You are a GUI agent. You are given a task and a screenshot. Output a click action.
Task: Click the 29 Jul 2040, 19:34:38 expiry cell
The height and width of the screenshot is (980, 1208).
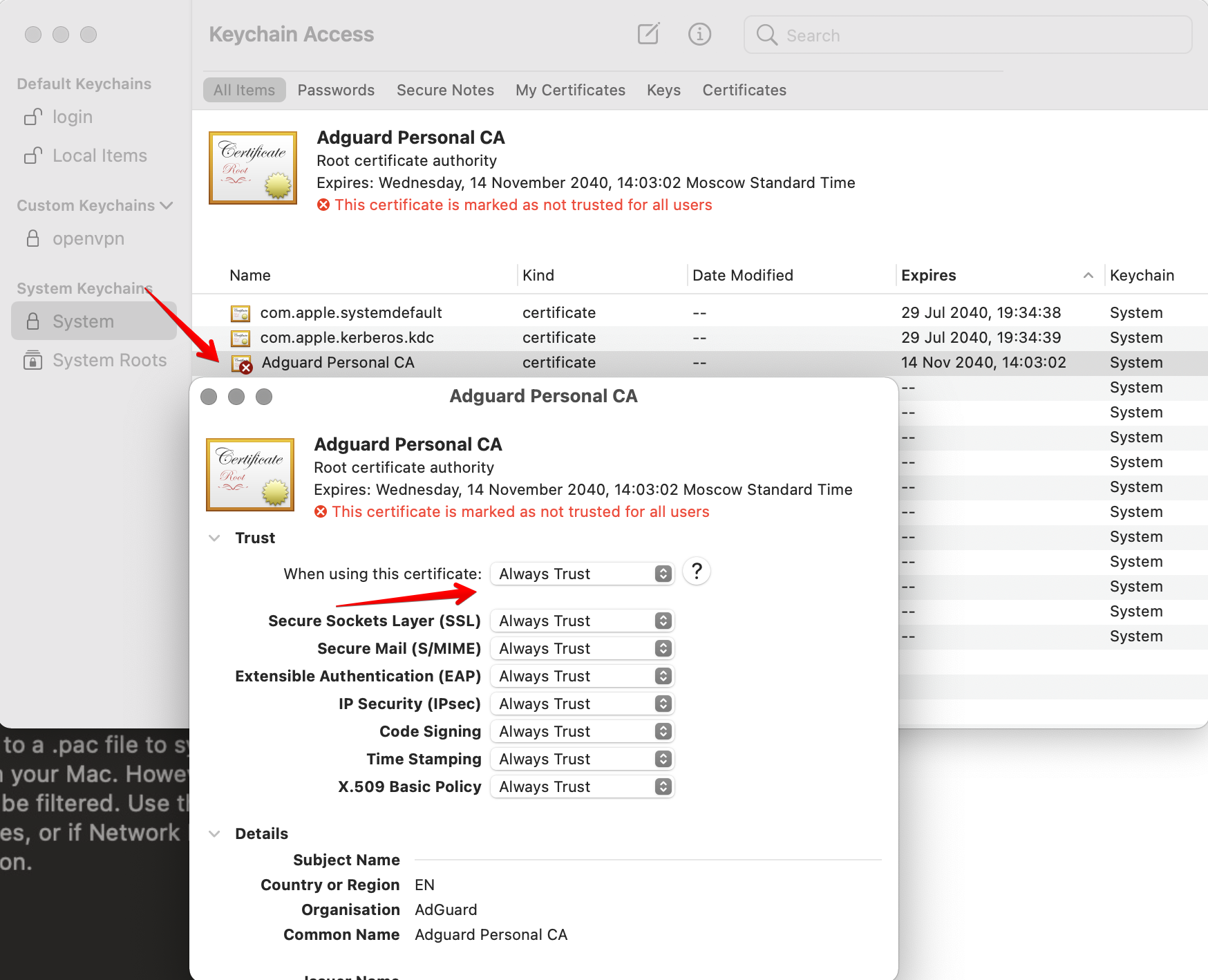click(x=981, y=312)
